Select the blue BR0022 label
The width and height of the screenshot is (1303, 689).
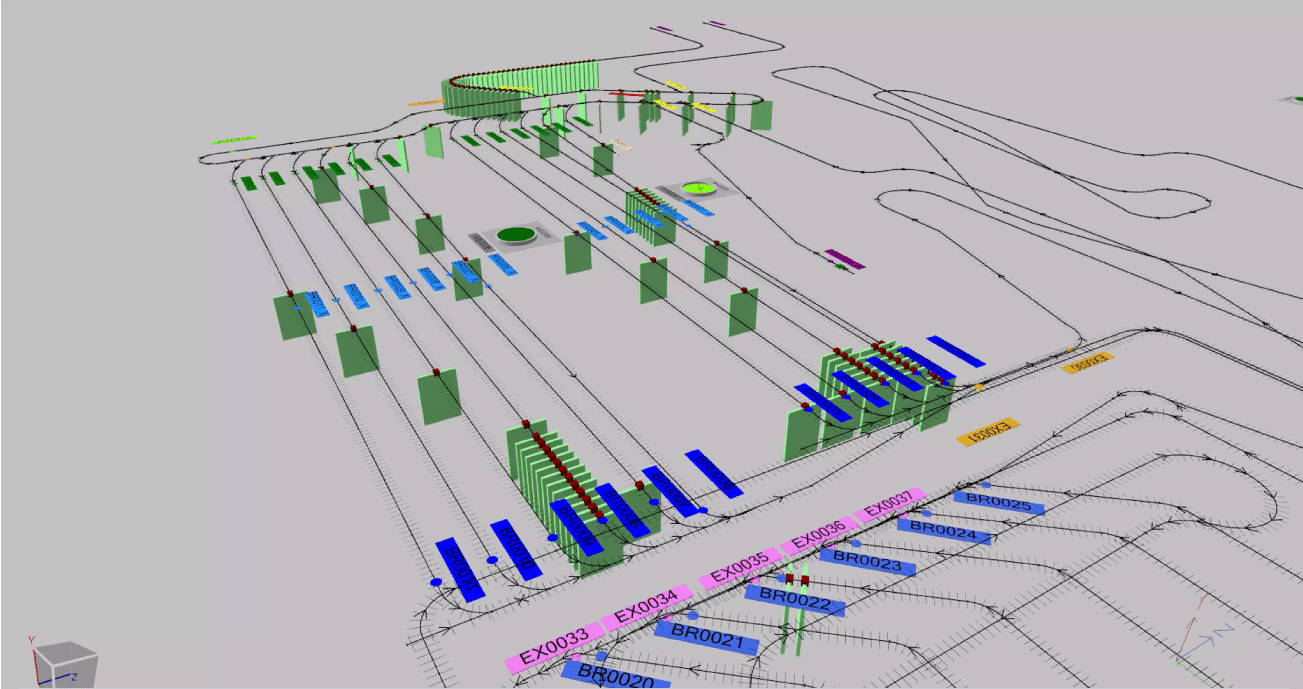tap(794, 599)
